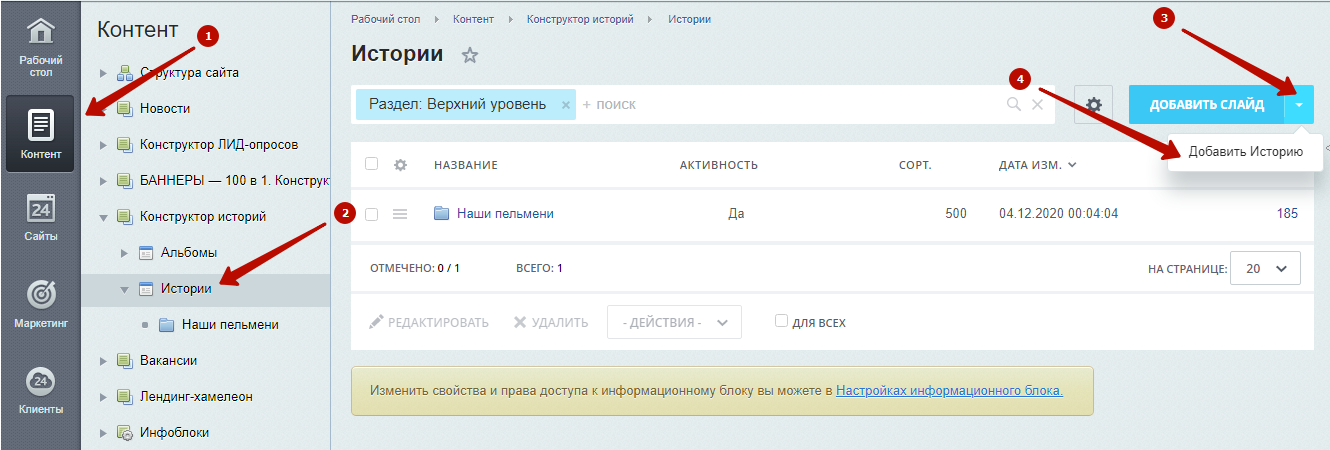Open the row actions hamburger for Наши пельмени
The height and width of the screenshot is (450, 1330).
[x=400, y=214]
